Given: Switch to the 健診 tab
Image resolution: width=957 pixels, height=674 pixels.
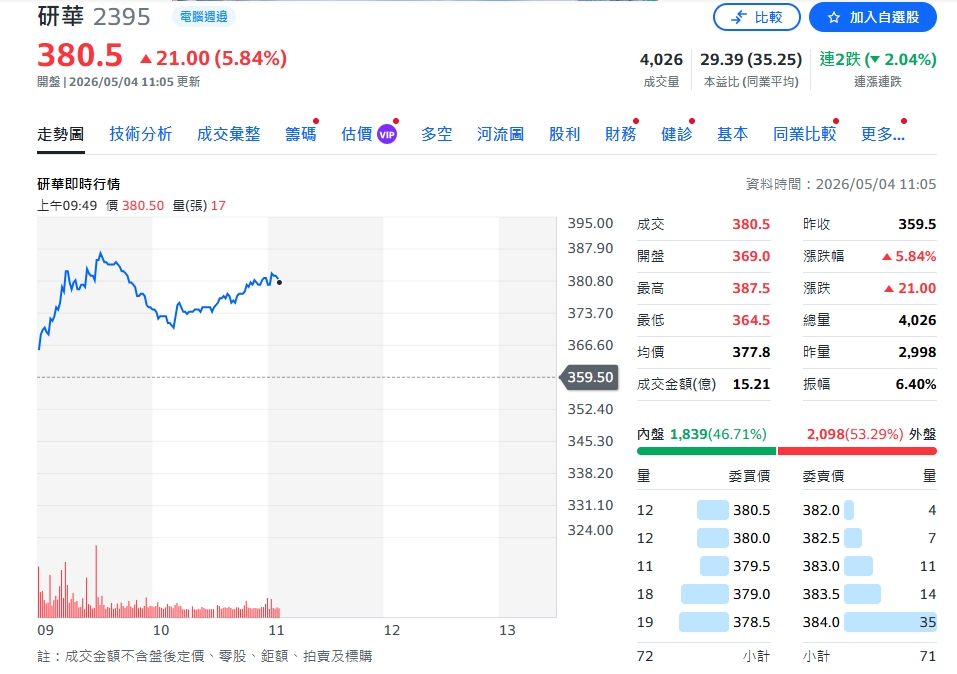Looking at the screenshot, I should 676,134.
